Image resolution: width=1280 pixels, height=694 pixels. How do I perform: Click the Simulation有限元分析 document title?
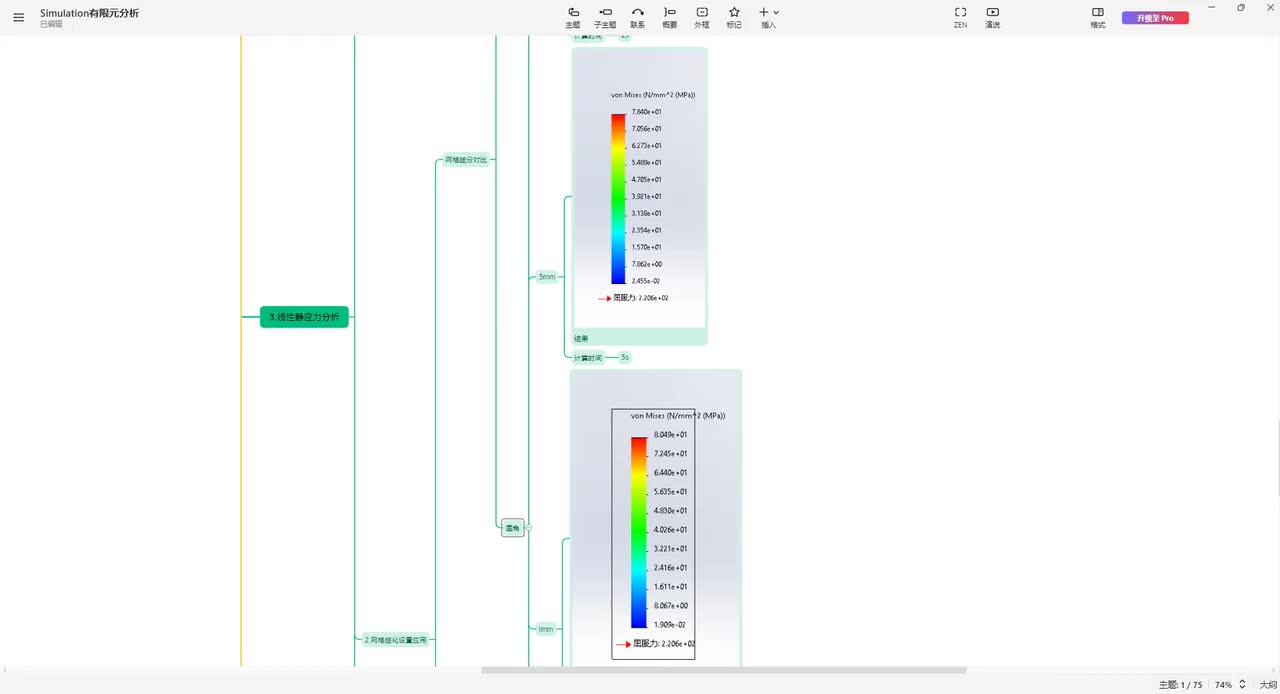(90, 13)
